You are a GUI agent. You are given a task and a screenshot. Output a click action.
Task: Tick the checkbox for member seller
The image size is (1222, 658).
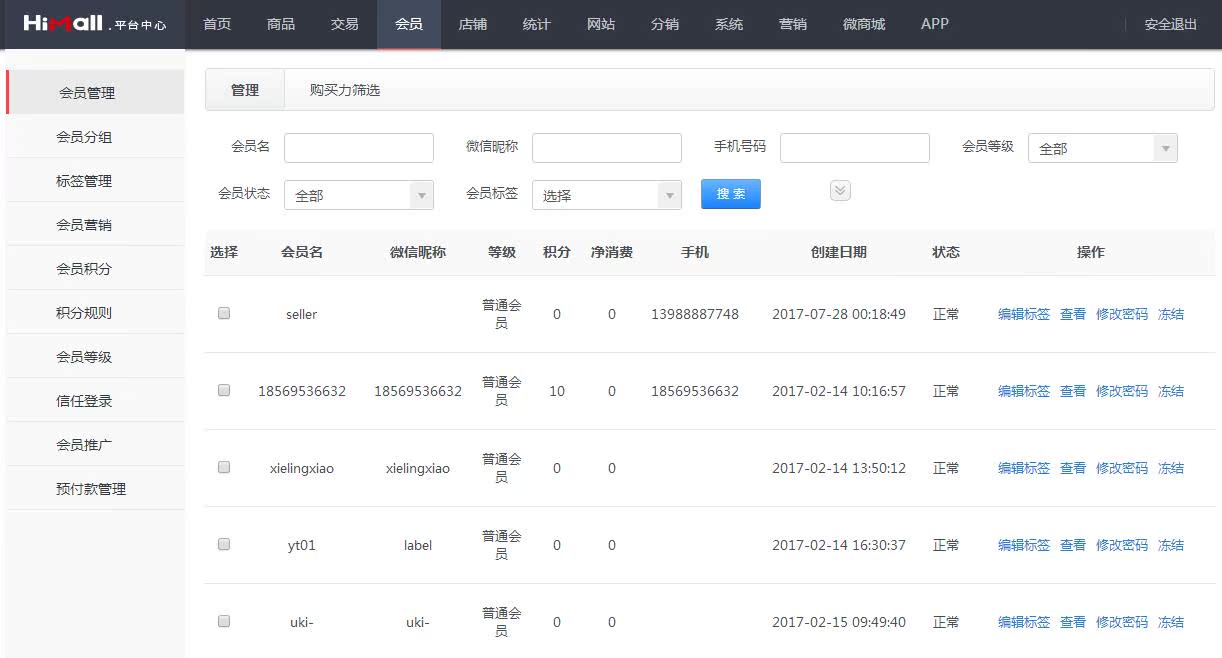tap(224, 313)
